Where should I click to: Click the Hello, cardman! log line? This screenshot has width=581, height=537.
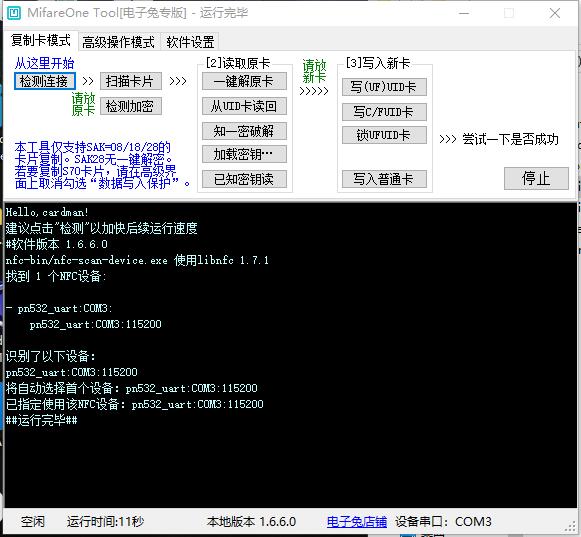47,212
